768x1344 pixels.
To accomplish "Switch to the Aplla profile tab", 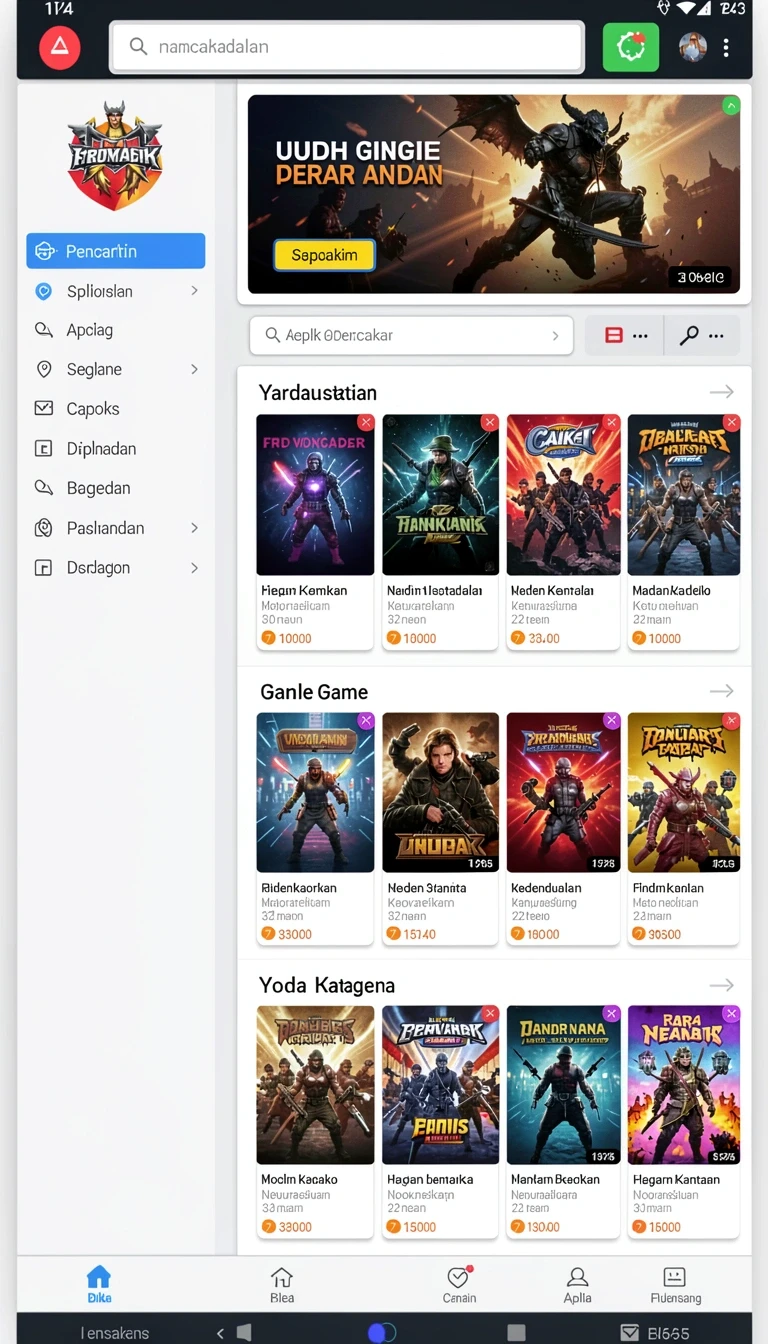I will [577, 1284].
